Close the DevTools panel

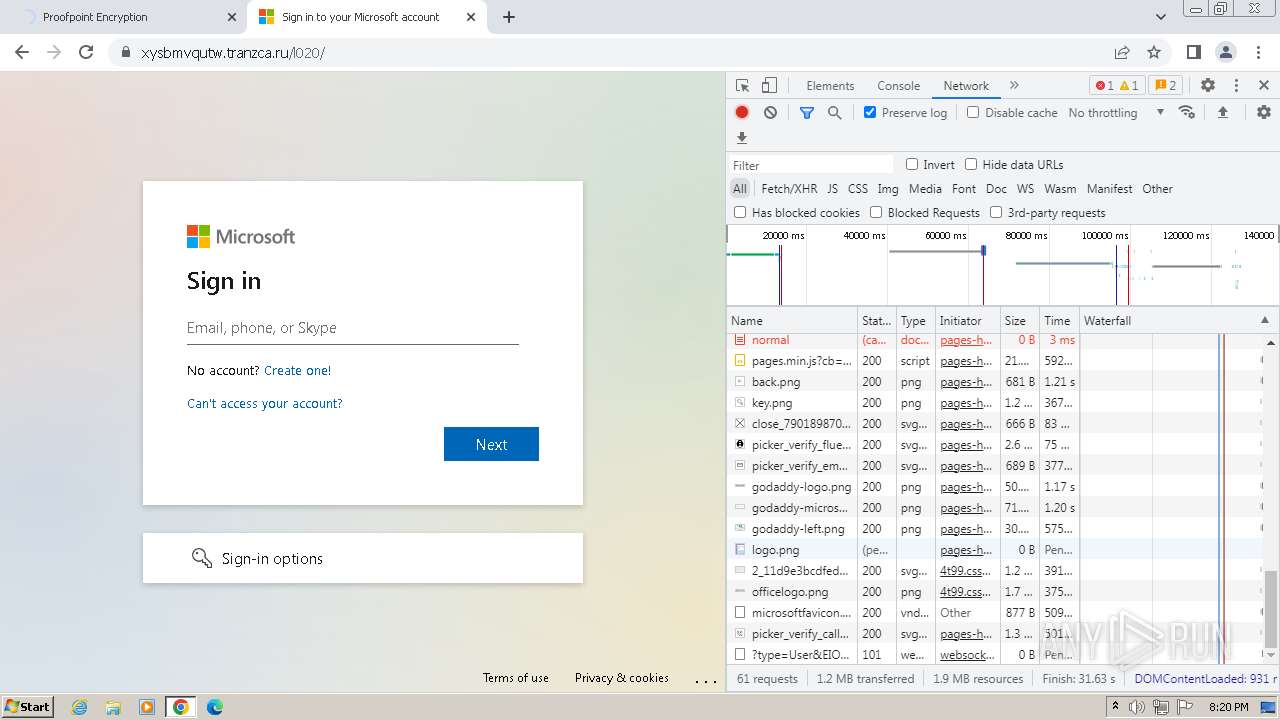[x=1264, y=86]
